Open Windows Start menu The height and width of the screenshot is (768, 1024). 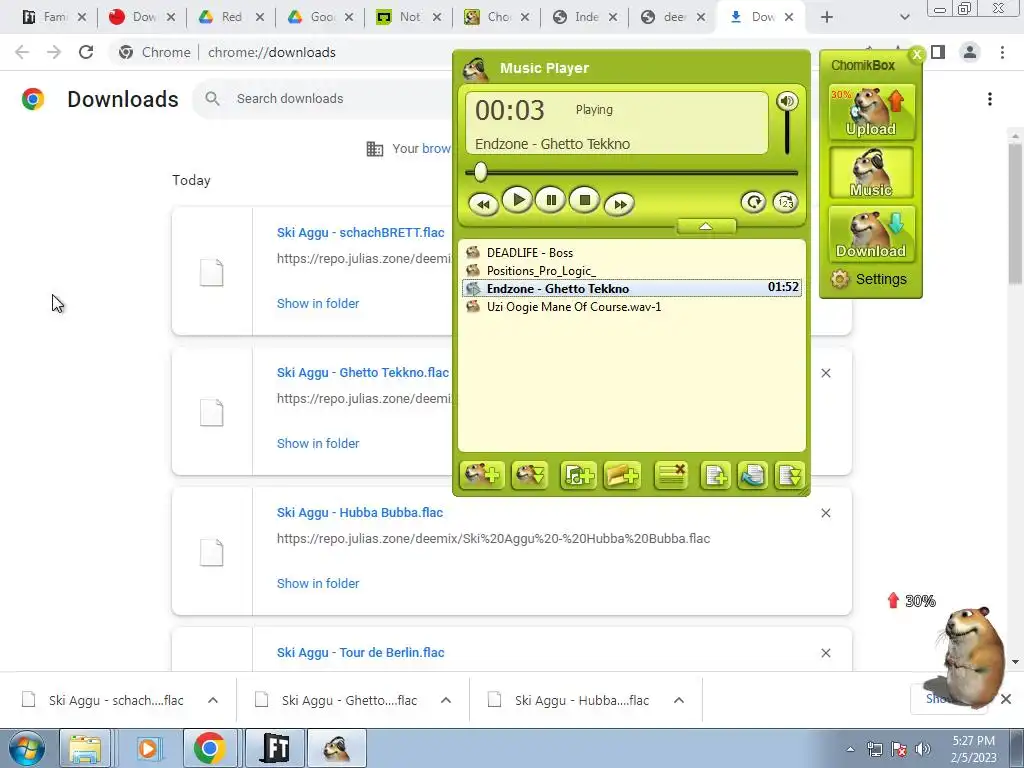(25, 748)
